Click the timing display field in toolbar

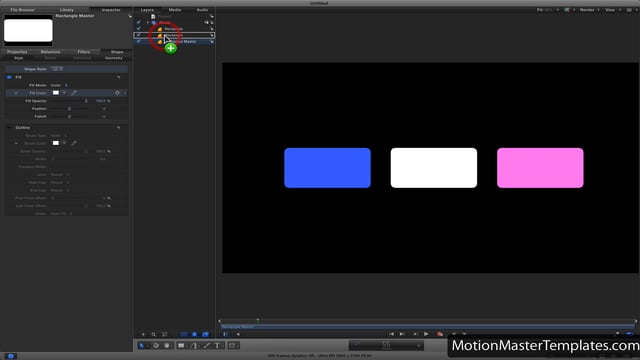pyautogui.click(x=386, y=346)
